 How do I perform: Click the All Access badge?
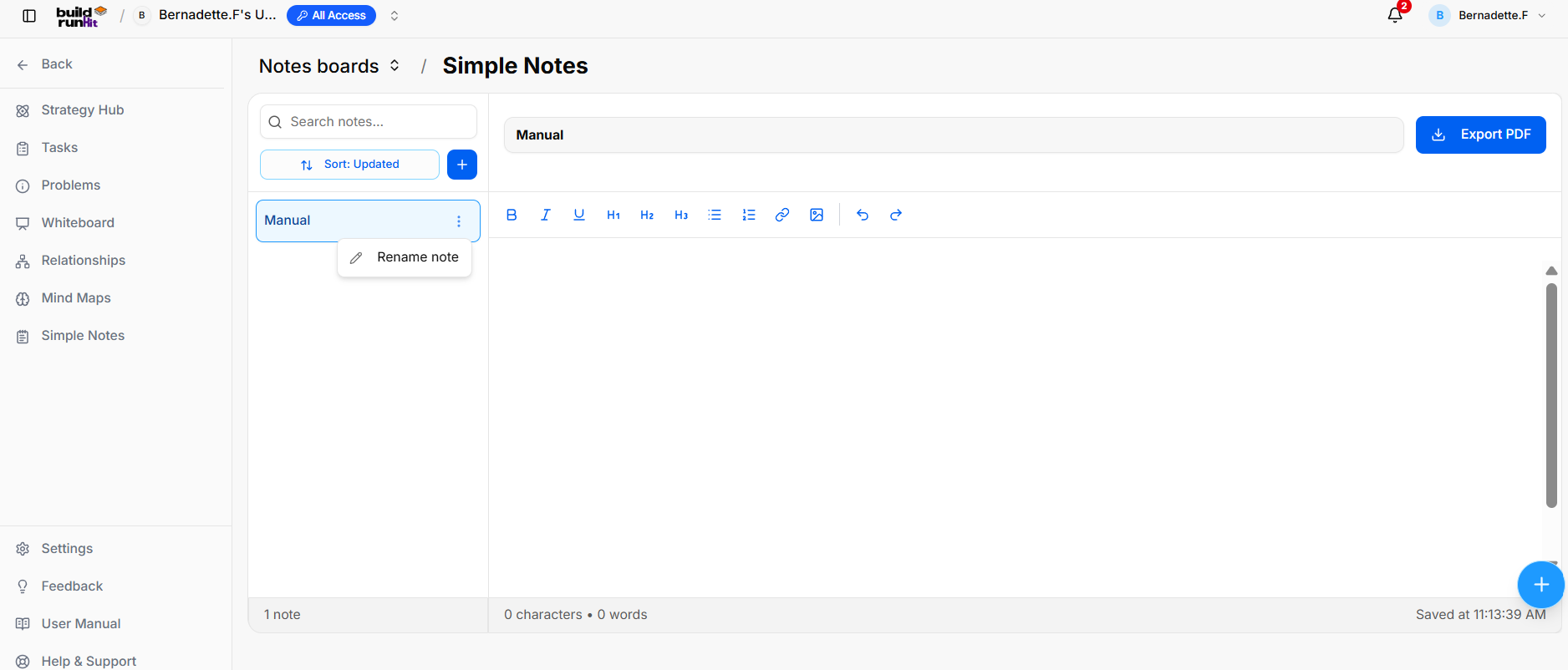coord(331,16)
